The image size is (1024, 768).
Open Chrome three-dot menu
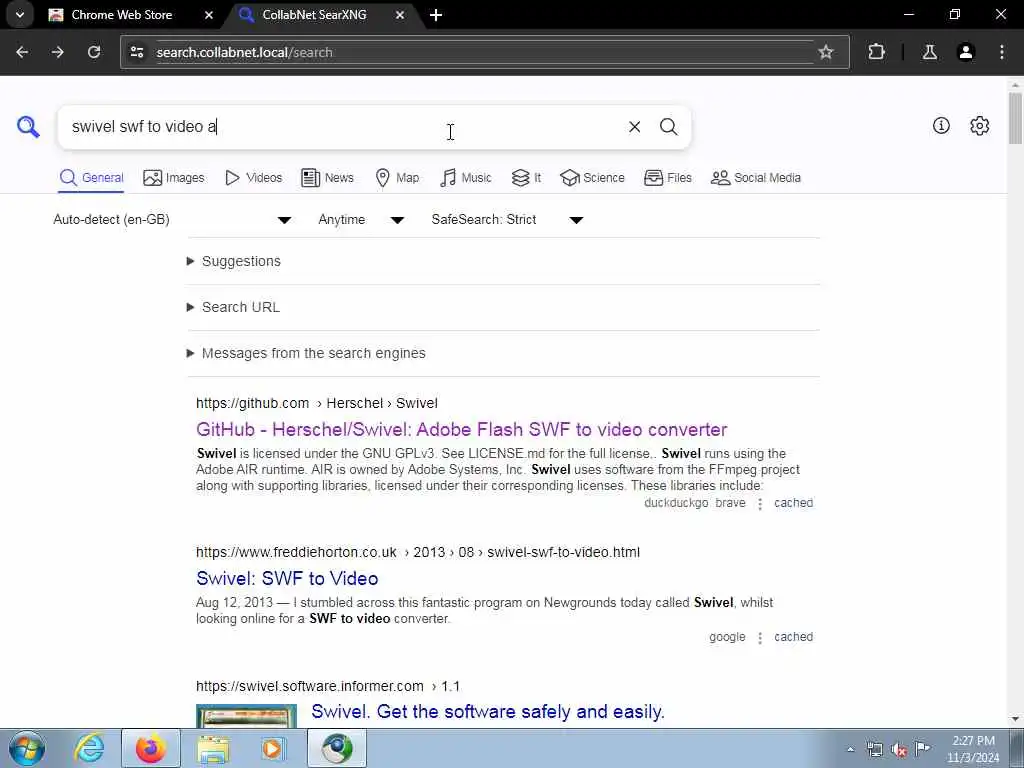(1001, 52)
